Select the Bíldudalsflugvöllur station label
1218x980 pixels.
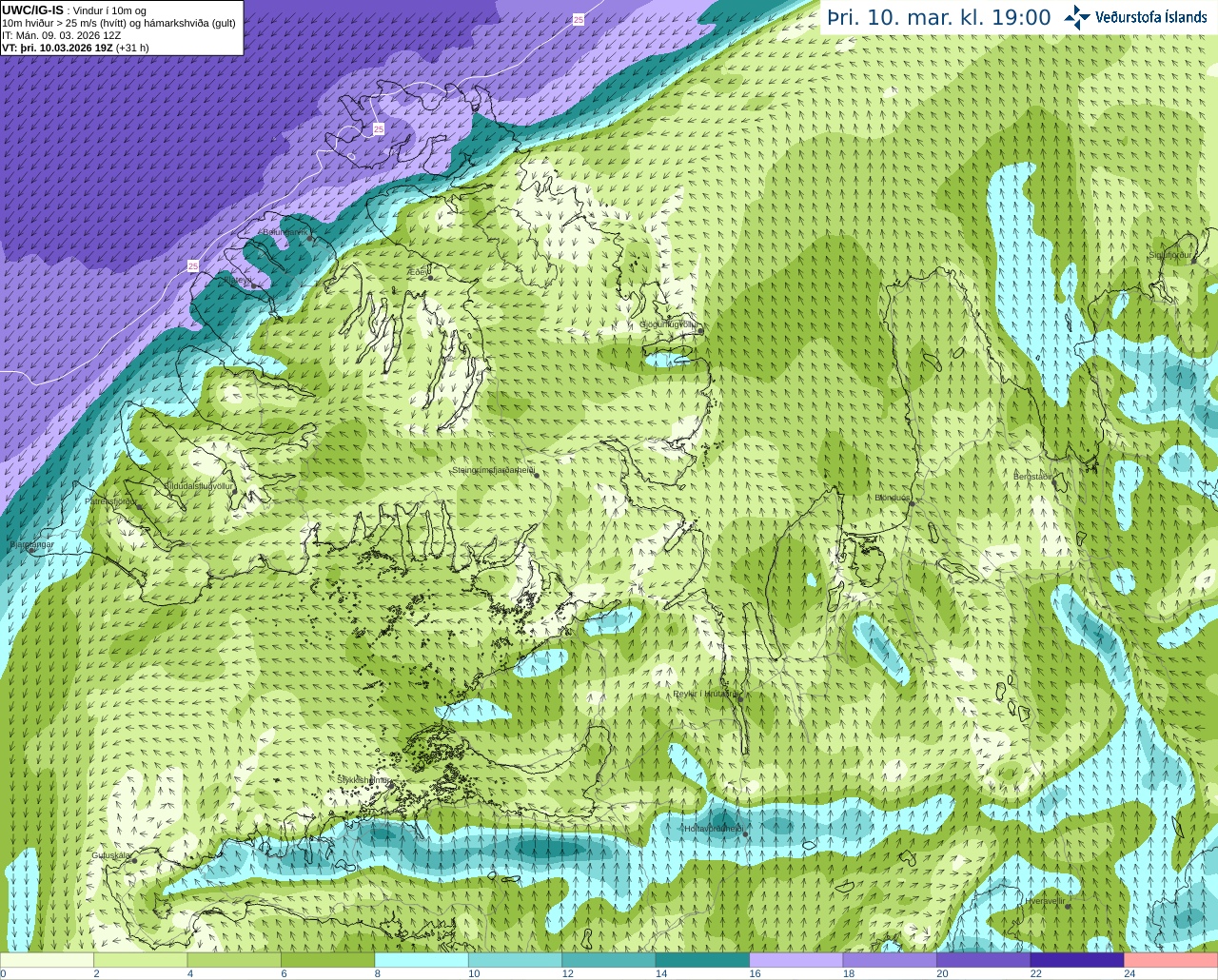[x=198, y=486]
